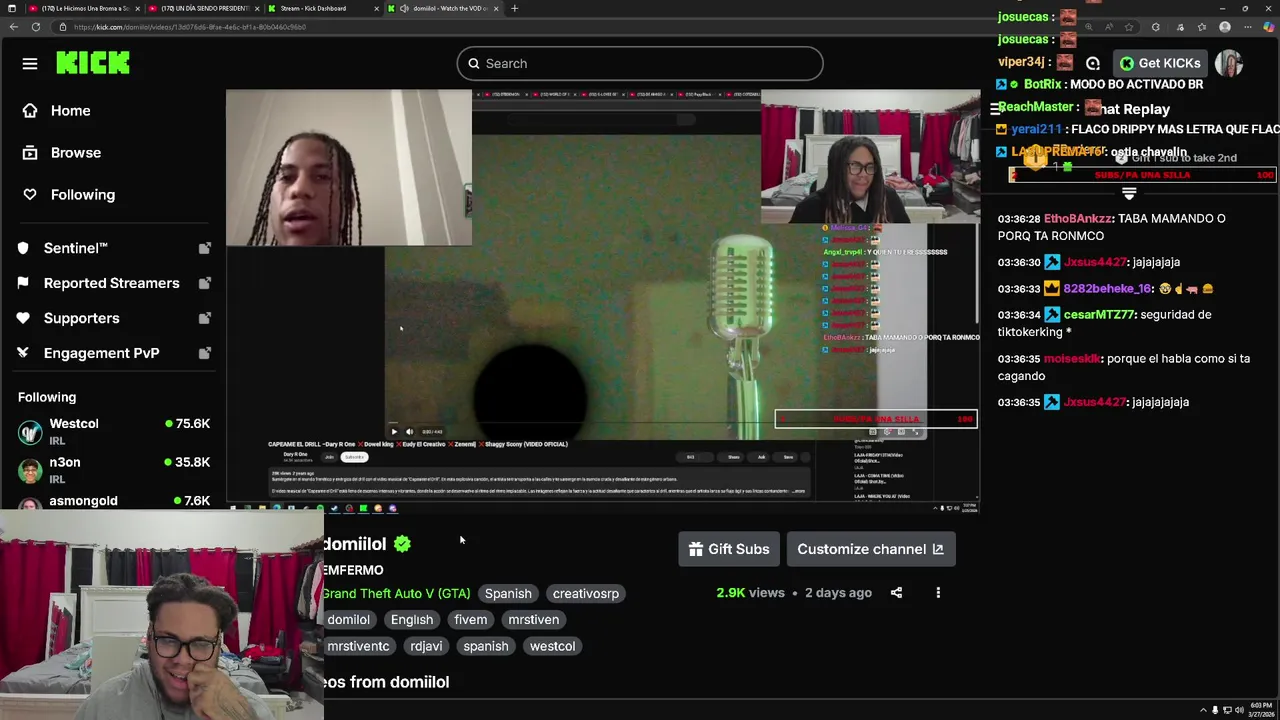Switch to the Stream - Kick Dashboard tab

(323, 8)
